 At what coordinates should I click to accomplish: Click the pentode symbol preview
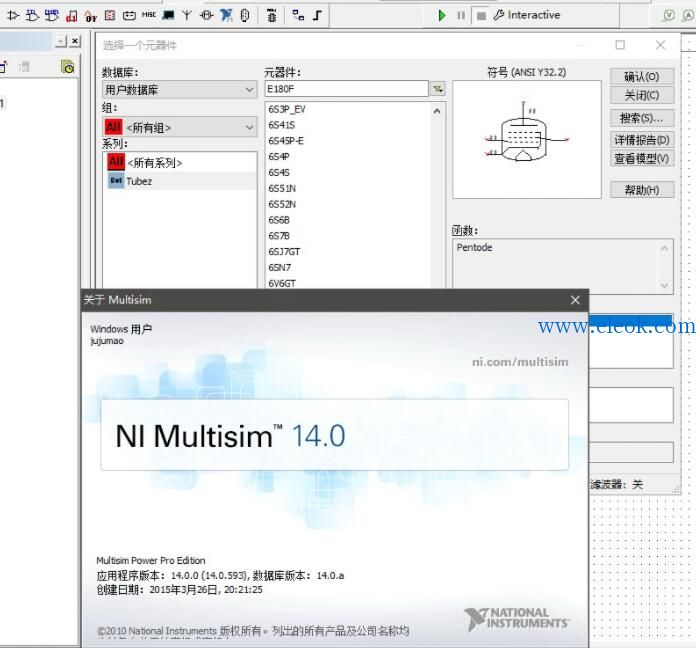pos(526,139)
